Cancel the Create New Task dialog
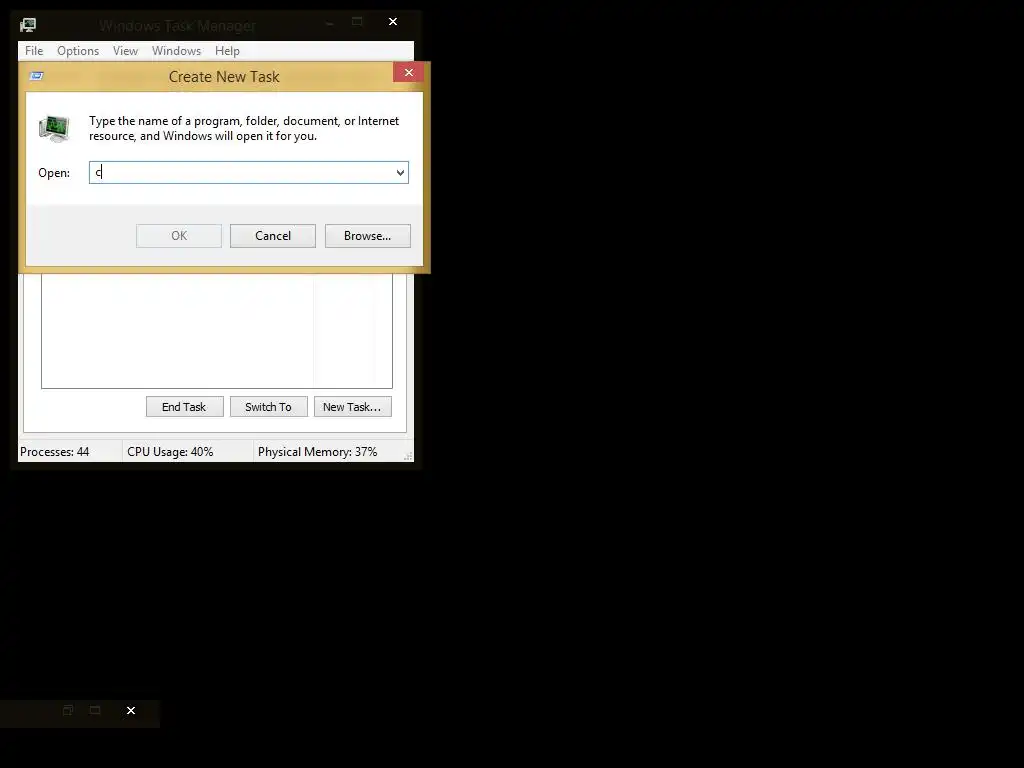This screenshot has width=1024, height=768. tap(273, 236)
